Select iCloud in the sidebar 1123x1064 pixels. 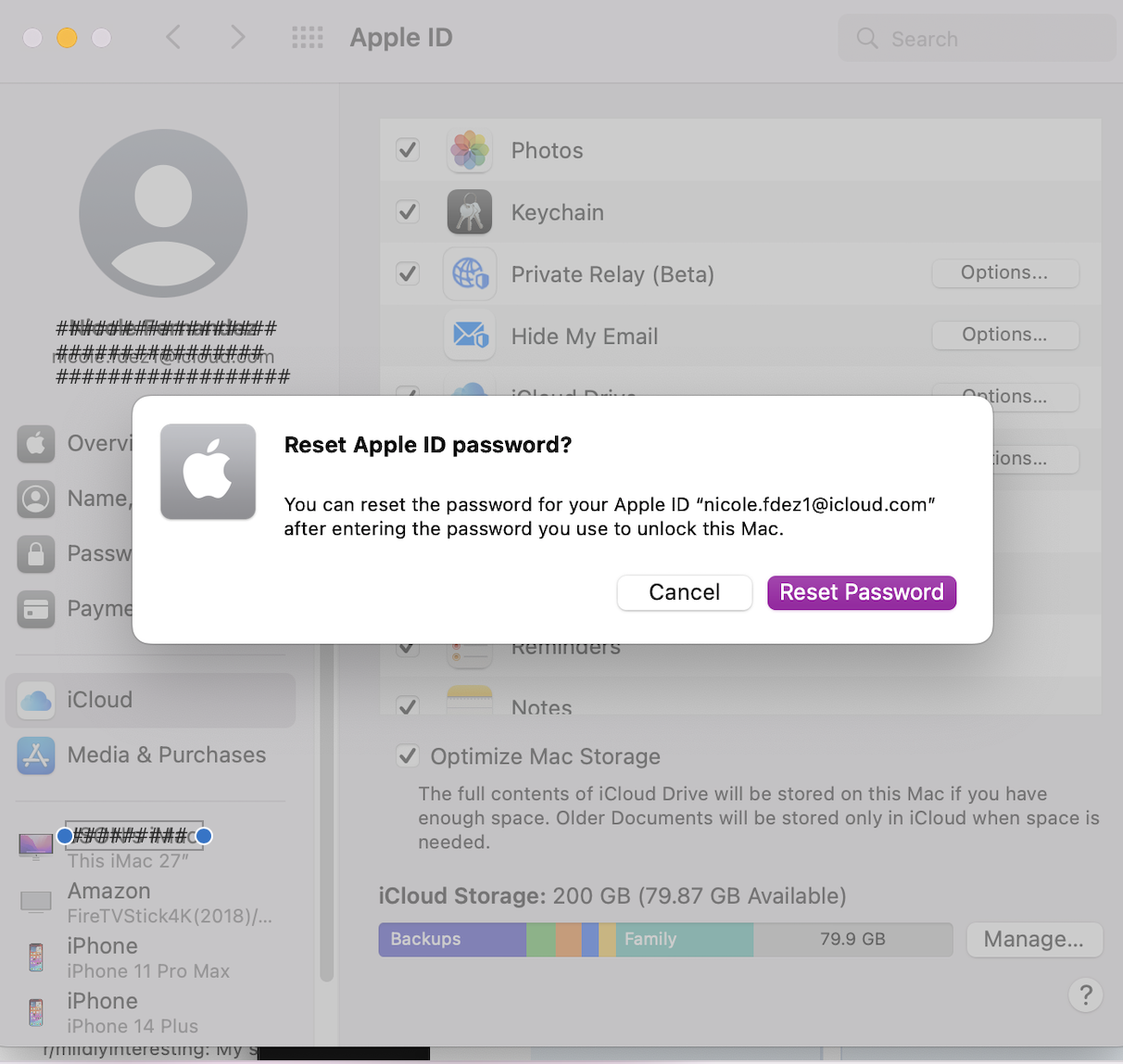pyautogui.click(x=150, y=700)
